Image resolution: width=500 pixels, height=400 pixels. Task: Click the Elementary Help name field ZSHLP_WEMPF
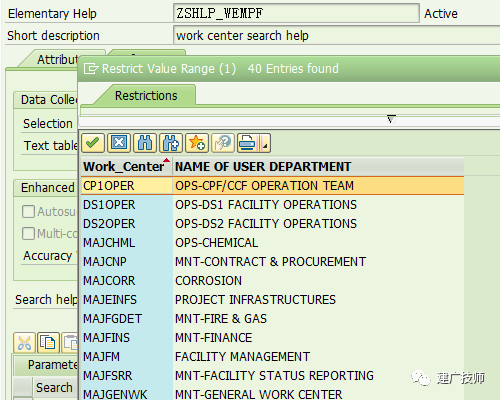click(x=296, y=13)
